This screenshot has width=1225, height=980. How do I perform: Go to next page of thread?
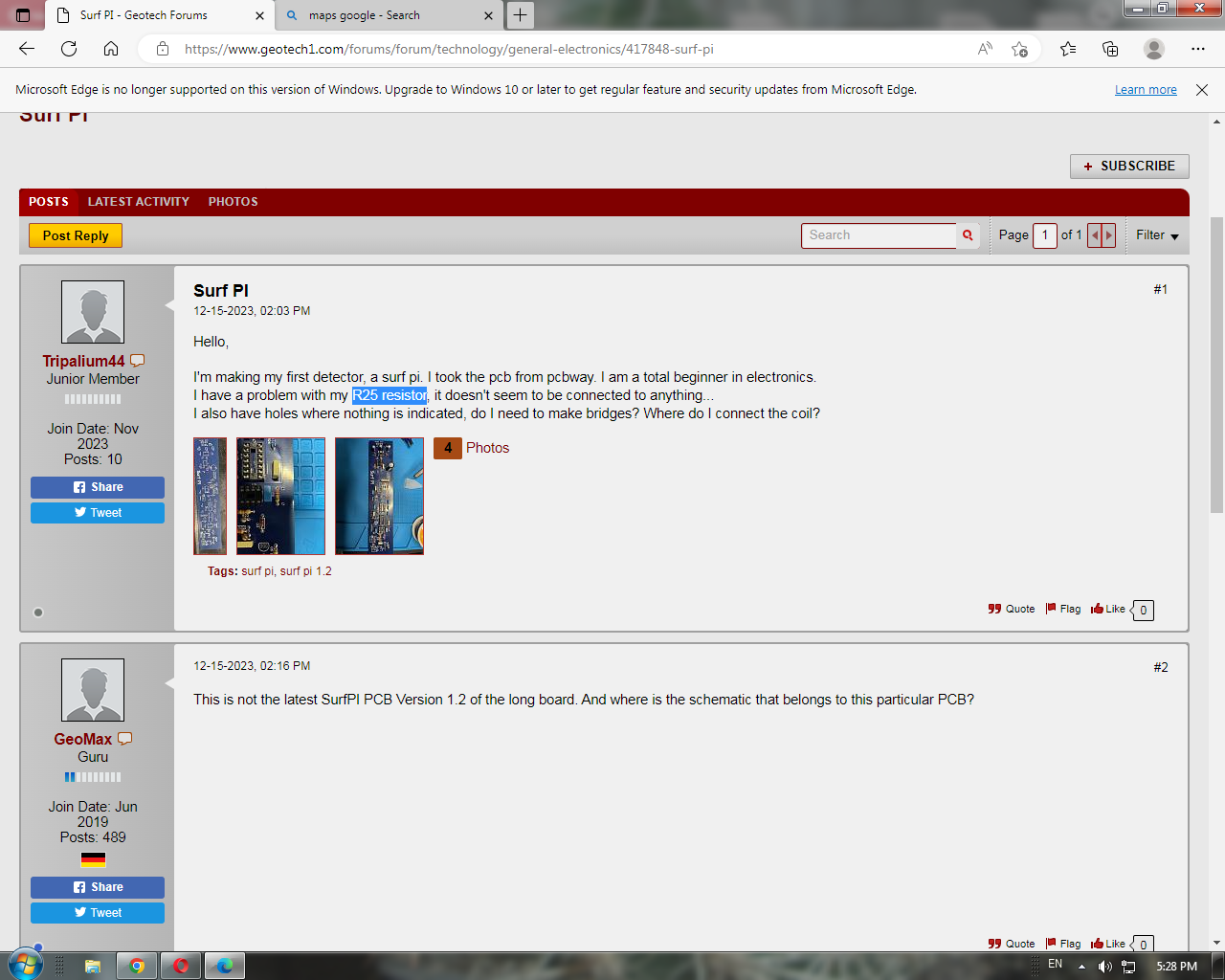(x=1108, y=235)
